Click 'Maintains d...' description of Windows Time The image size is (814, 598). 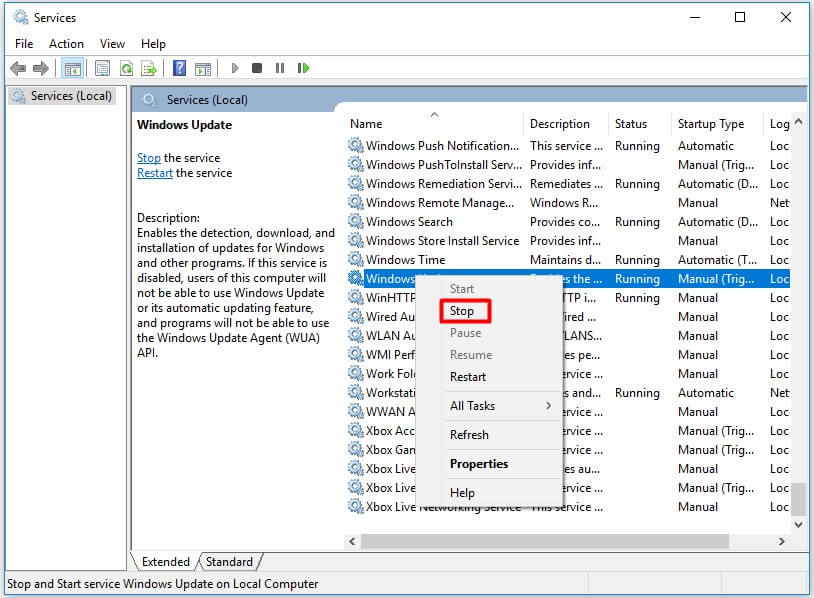[x=565, y=260]
